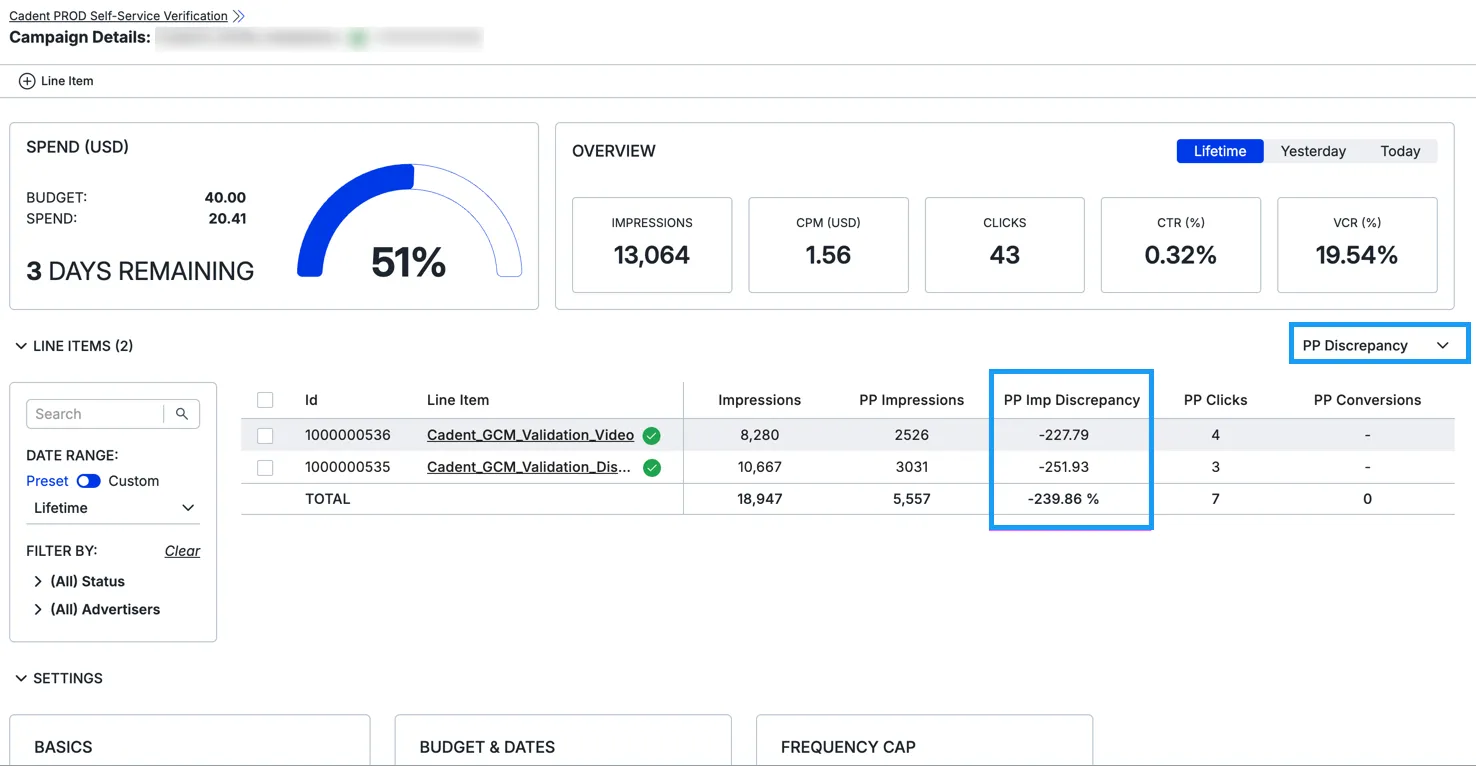Click the PP Imp Discrepancy column header
Screen dimensions: 1476x766
pyautogui.click(x=1072, y=400)
